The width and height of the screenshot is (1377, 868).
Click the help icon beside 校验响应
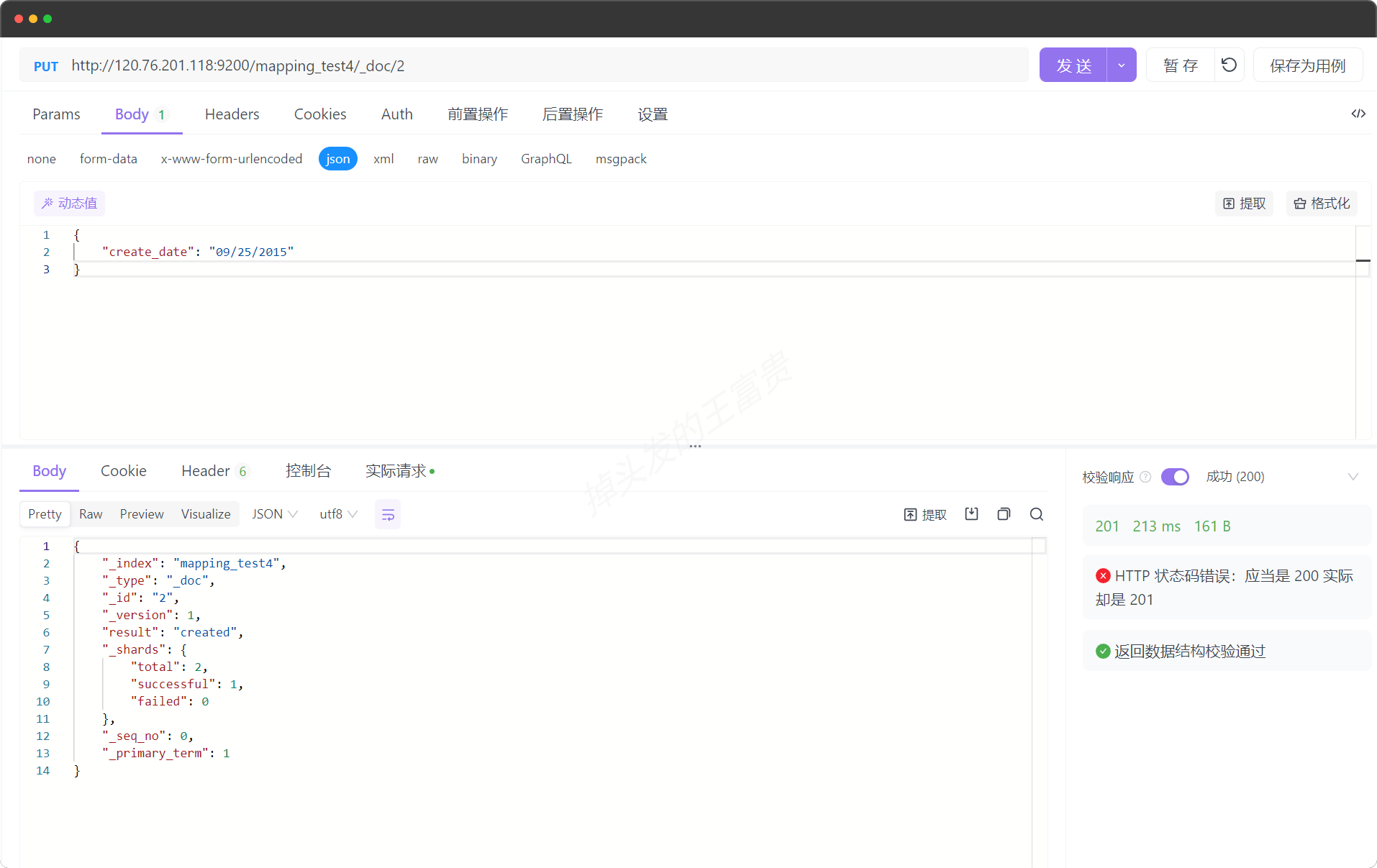point(1145,477)
